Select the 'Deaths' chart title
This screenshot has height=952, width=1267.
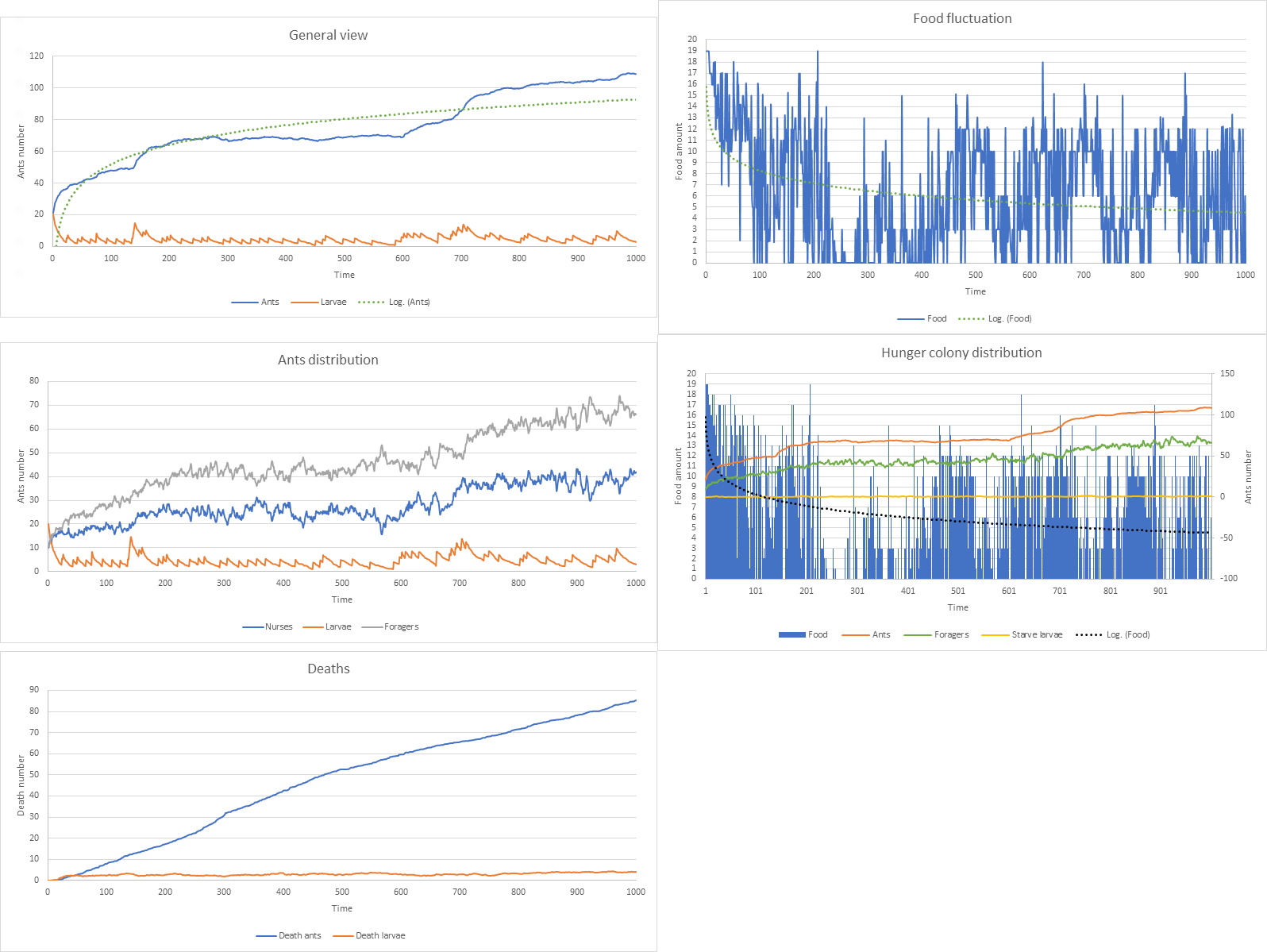coord(329,669)
